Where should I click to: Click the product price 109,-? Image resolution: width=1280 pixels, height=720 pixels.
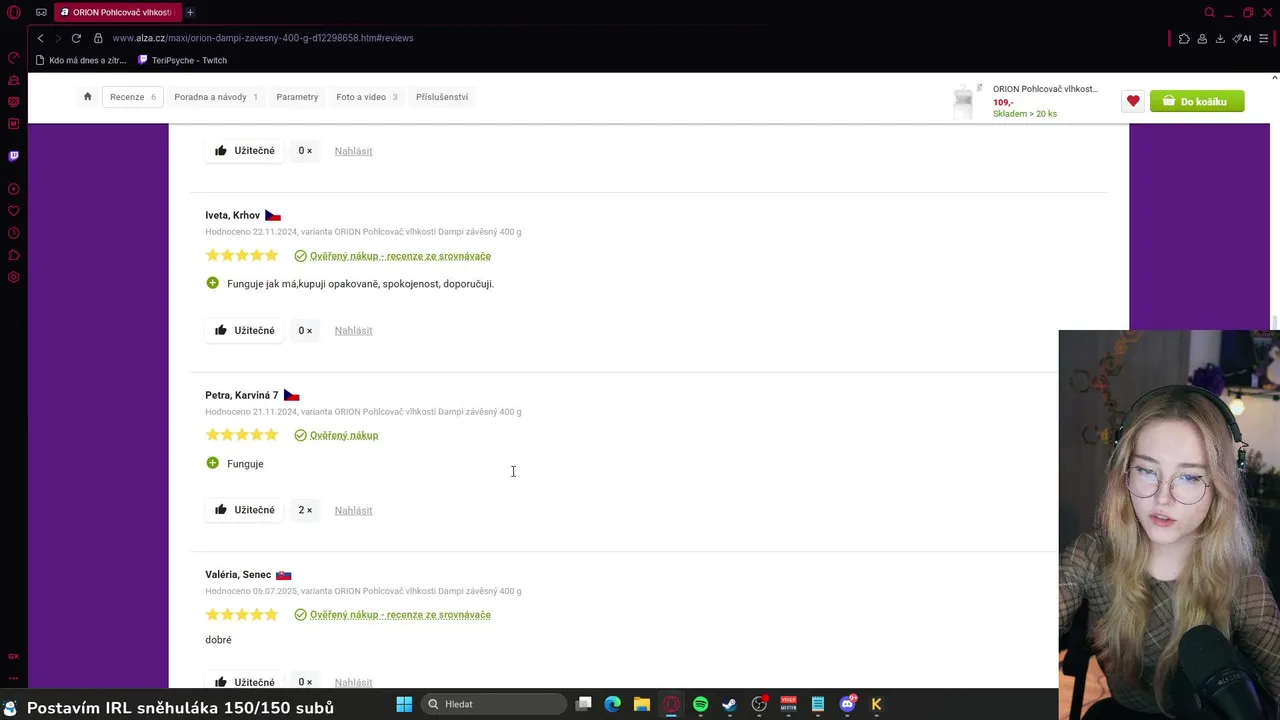(x=1003, y=102)
